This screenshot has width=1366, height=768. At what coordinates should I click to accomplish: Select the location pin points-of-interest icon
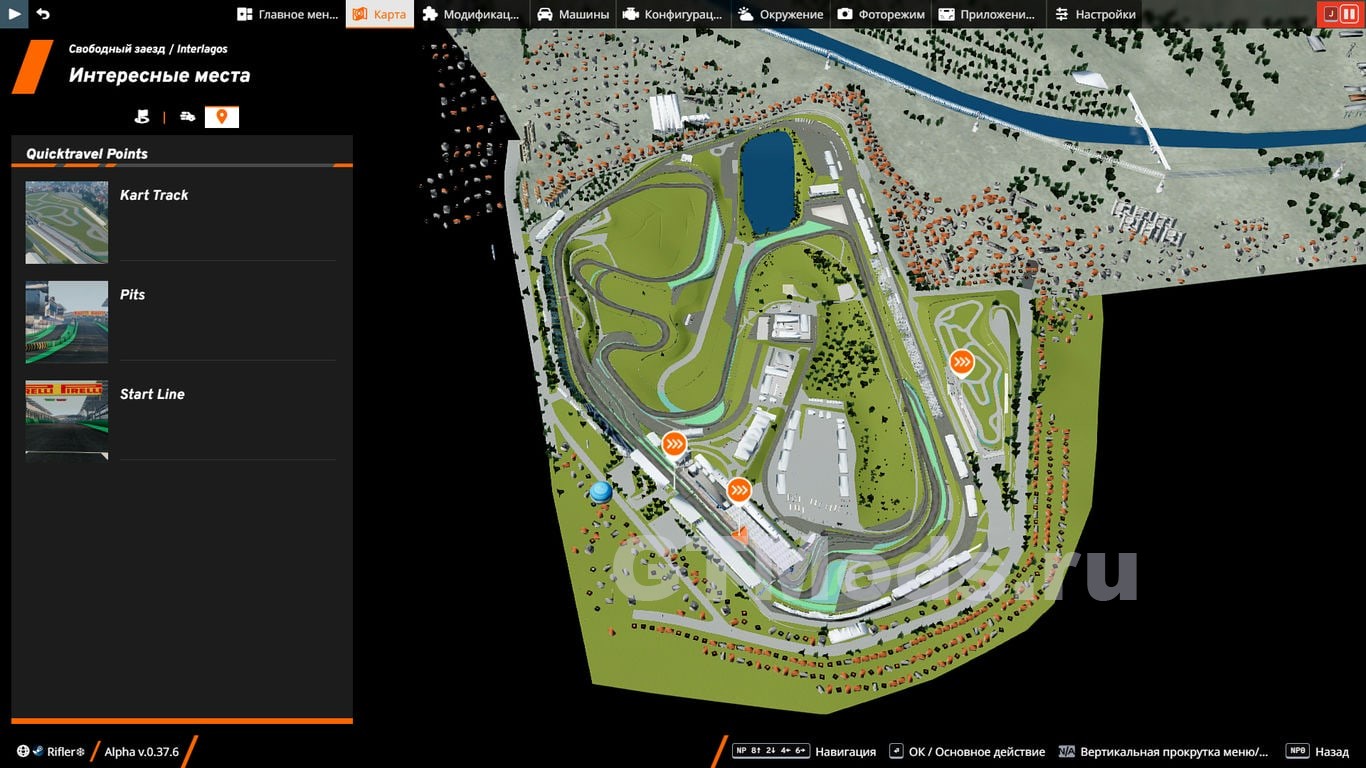tap(222, 117)
